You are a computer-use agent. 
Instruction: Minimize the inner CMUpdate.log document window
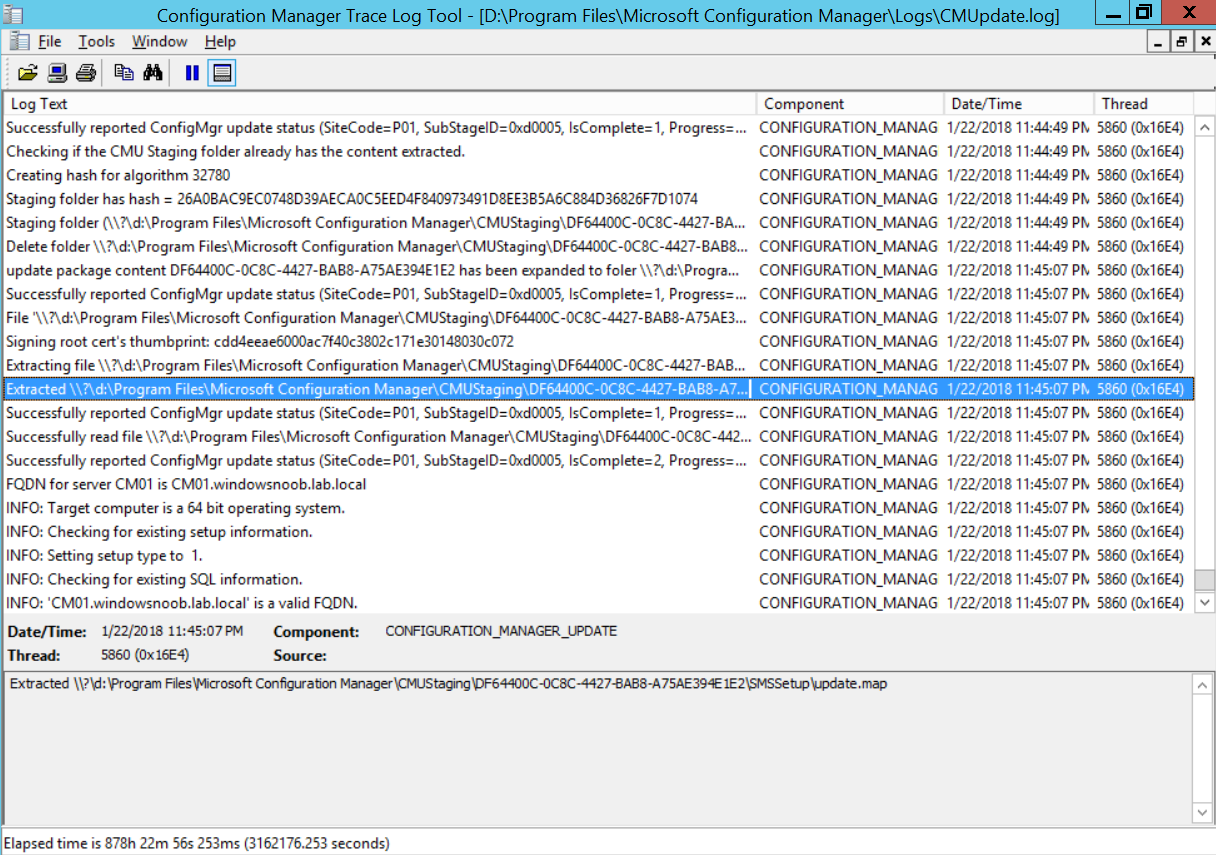[x=1159, y=41]
